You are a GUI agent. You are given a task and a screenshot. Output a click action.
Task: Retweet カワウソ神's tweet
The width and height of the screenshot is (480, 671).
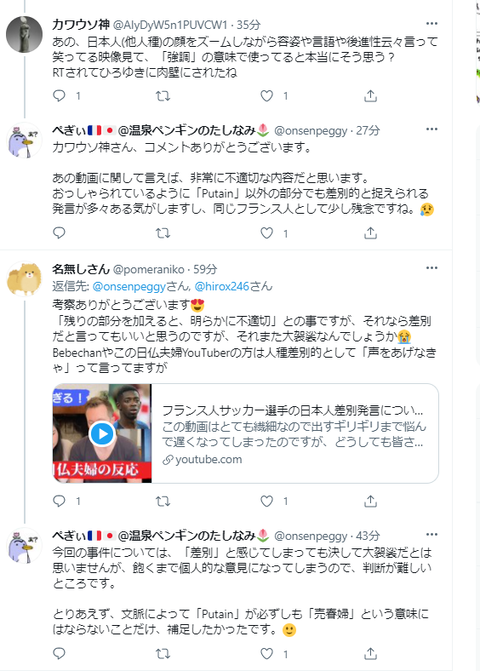(x=163, y=96)
